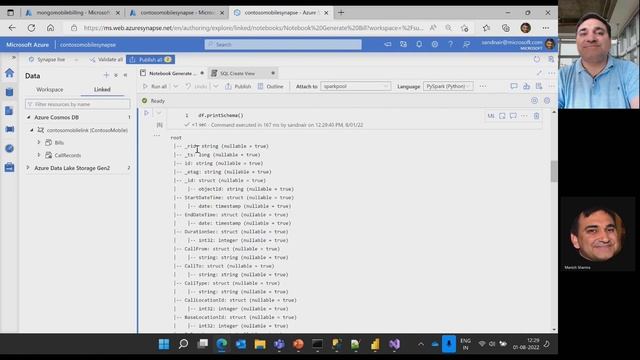Click the Publish all button
This screenshot has height=360, width=640.
(x=151, y=60)
